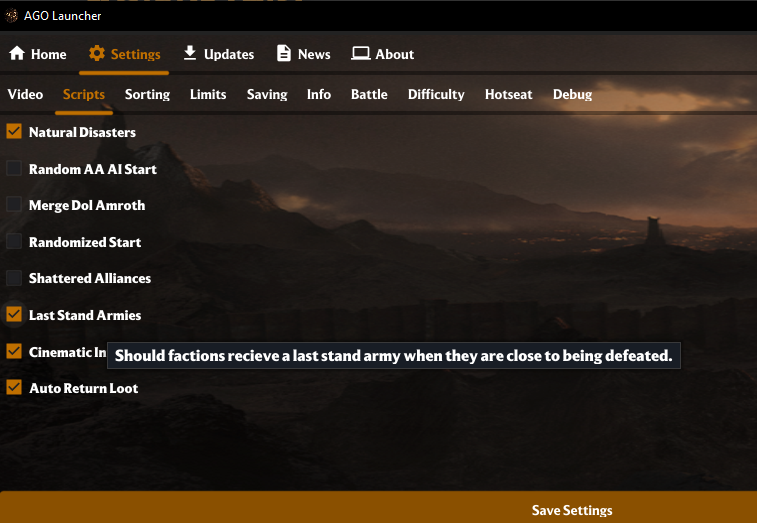Open the Debug tab
This screenshot has height=523, width=757.
[572, 94]
